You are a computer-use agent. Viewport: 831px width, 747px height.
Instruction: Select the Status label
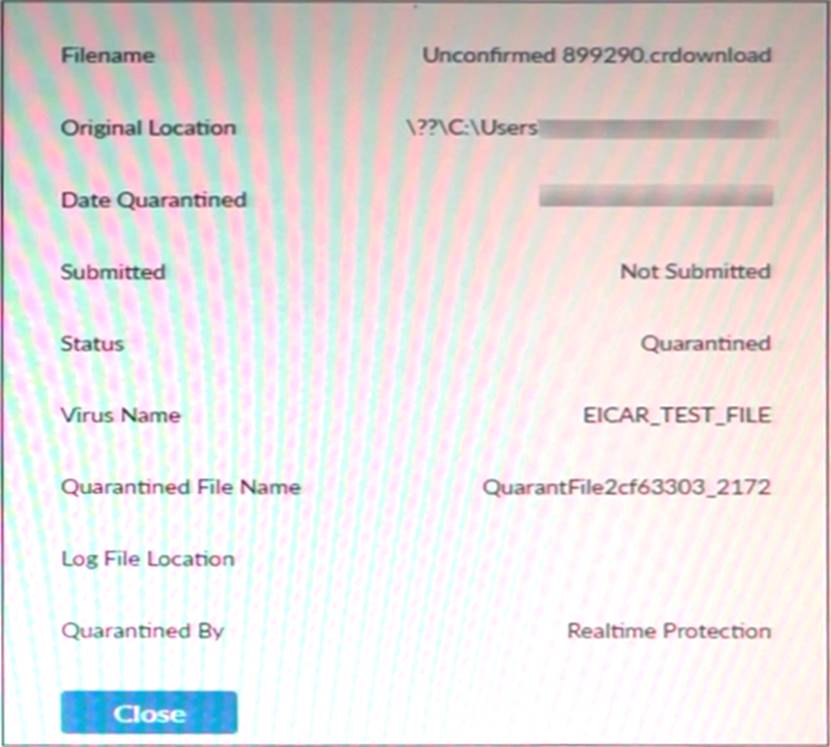pyautogui.click(x=92, y=343)
